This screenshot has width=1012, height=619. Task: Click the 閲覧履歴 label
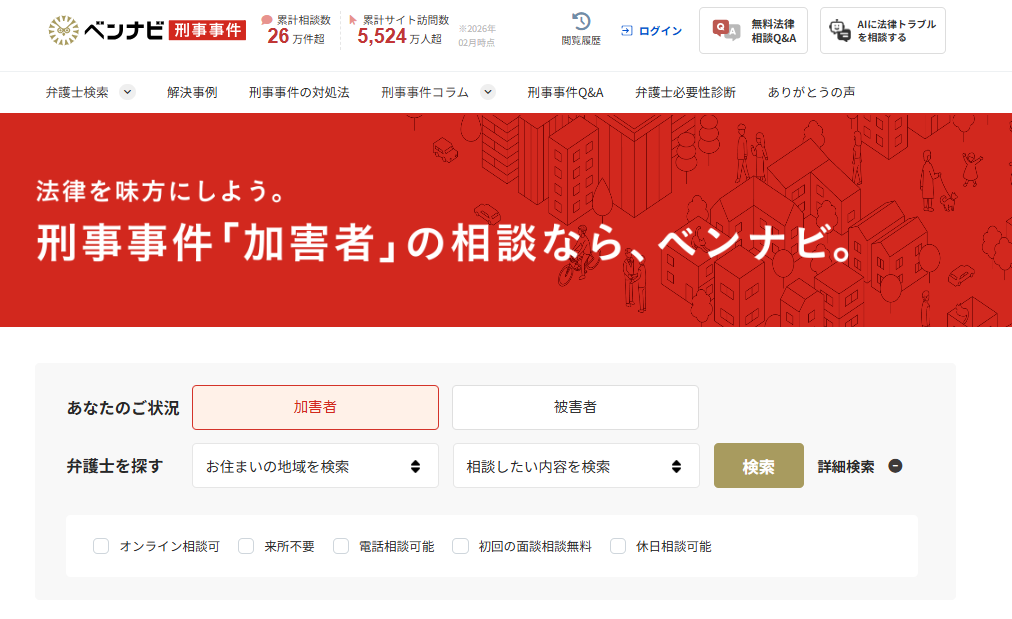[581, 41]
